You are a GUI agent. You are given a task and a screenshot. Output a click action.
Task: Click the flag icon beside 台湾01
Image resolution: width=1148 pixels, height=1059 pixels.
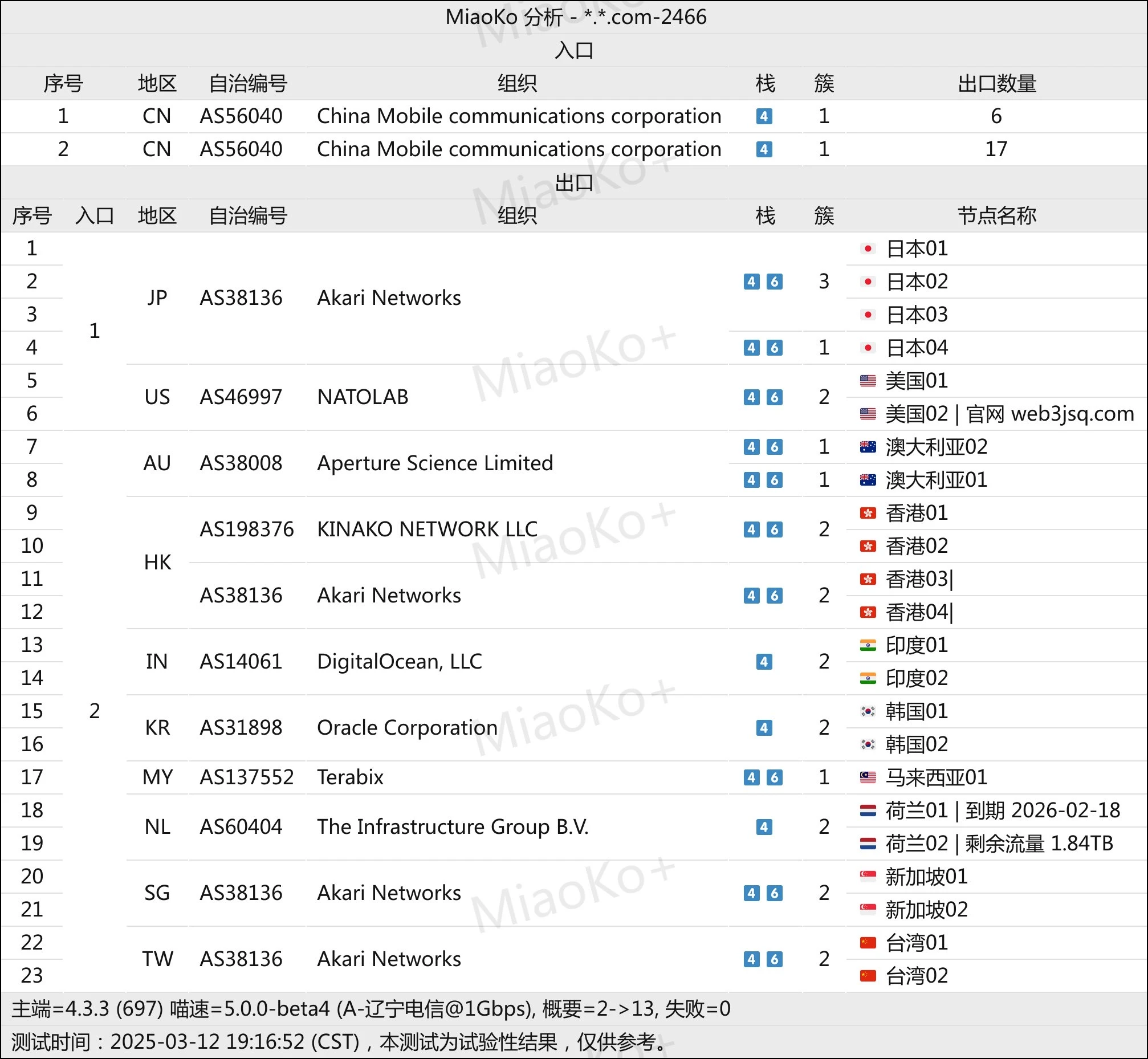tap(868, 943)
